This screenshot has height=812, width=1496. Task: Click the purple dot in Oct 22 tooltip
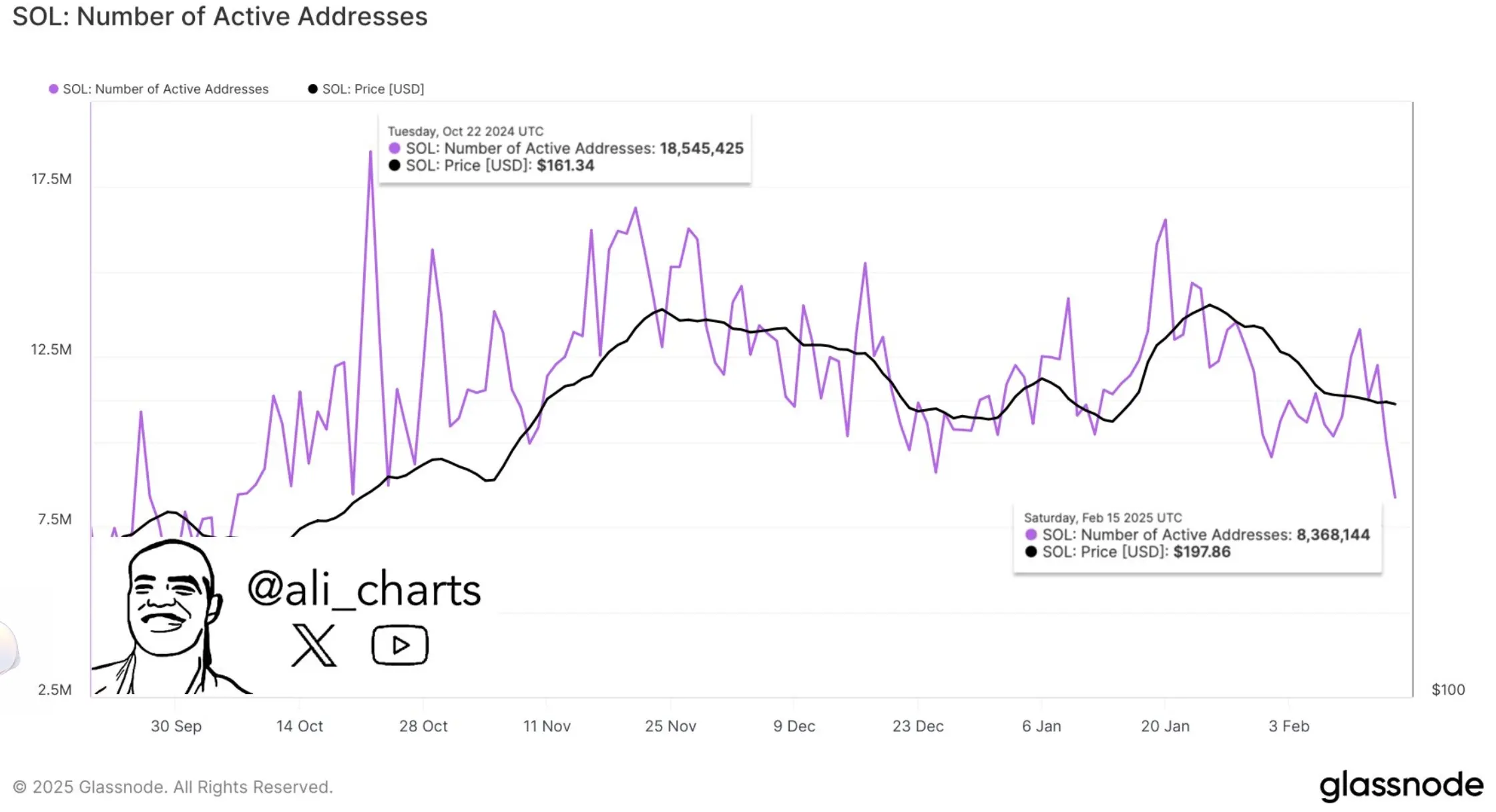tap(395, 148)
